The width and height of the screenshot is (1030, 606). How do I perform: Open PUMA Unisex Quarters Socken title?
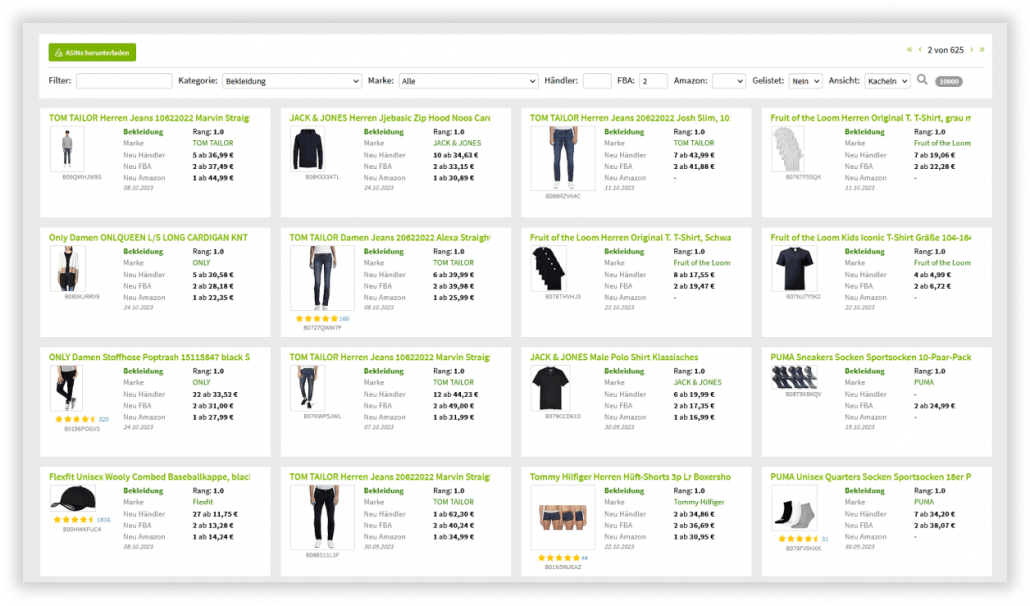(870, 477)
